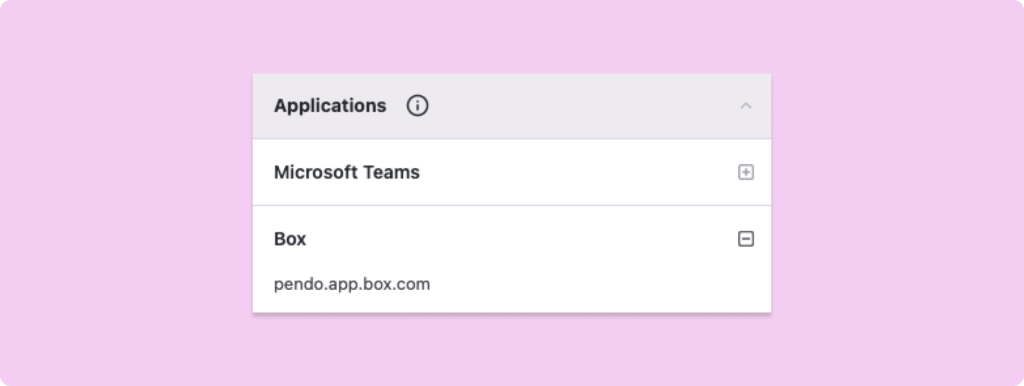The width and height of the screenshot is (1024, 386).
Task: Click the Applications section header bar
Action: coord(512,106)
